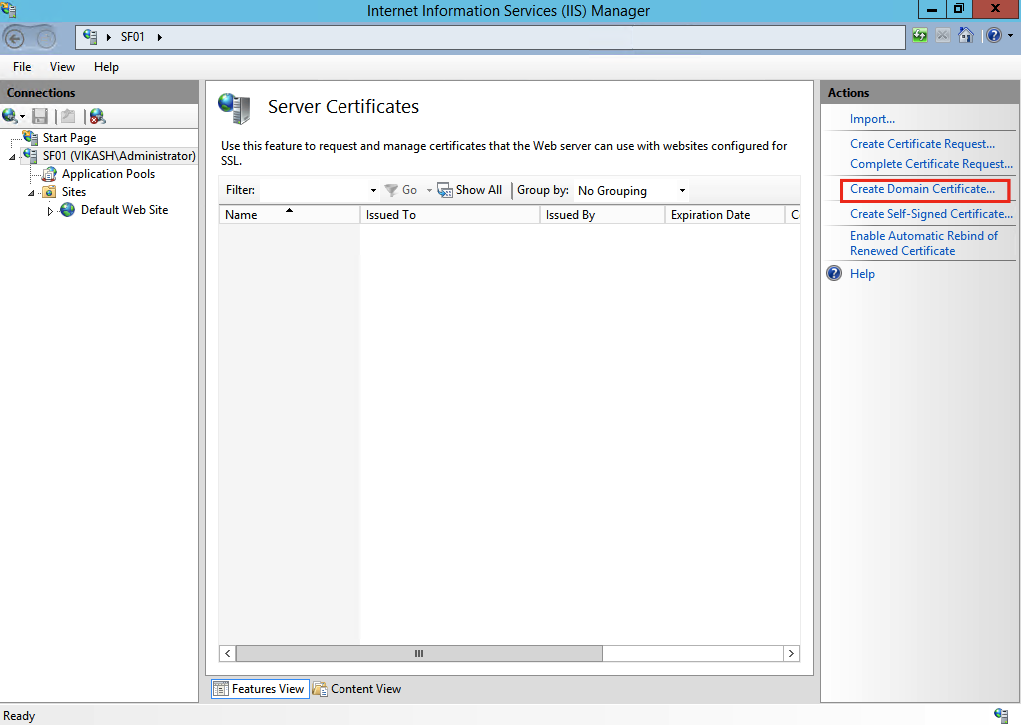
Task: Open the dropdown arrow next to Go
Action: click(x=429, y=190)
